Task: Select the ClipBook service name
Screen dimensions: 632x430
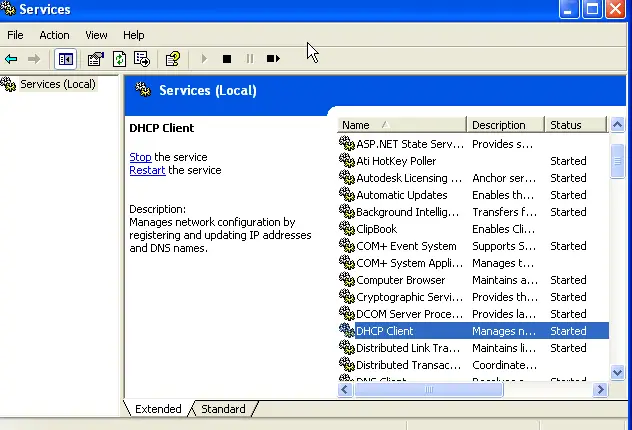Action: (x=376, y=229)
